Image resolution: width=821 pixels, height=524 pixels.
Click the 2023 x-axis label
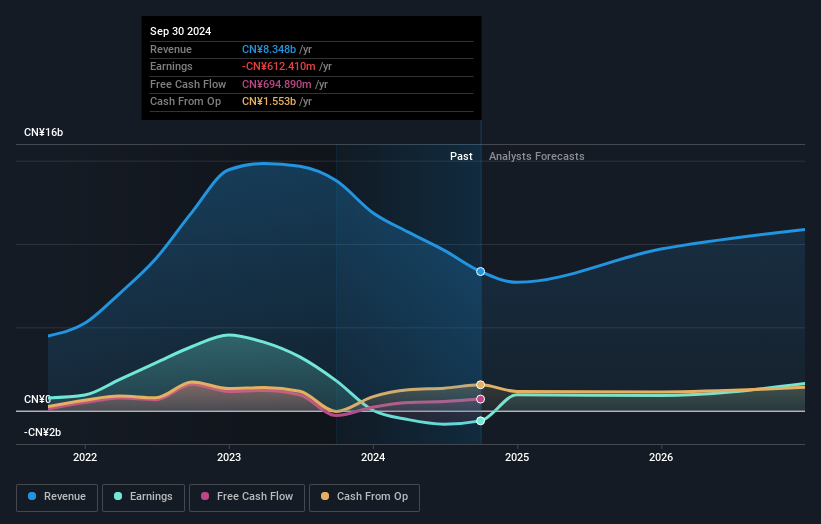click(x=229, y=457)
